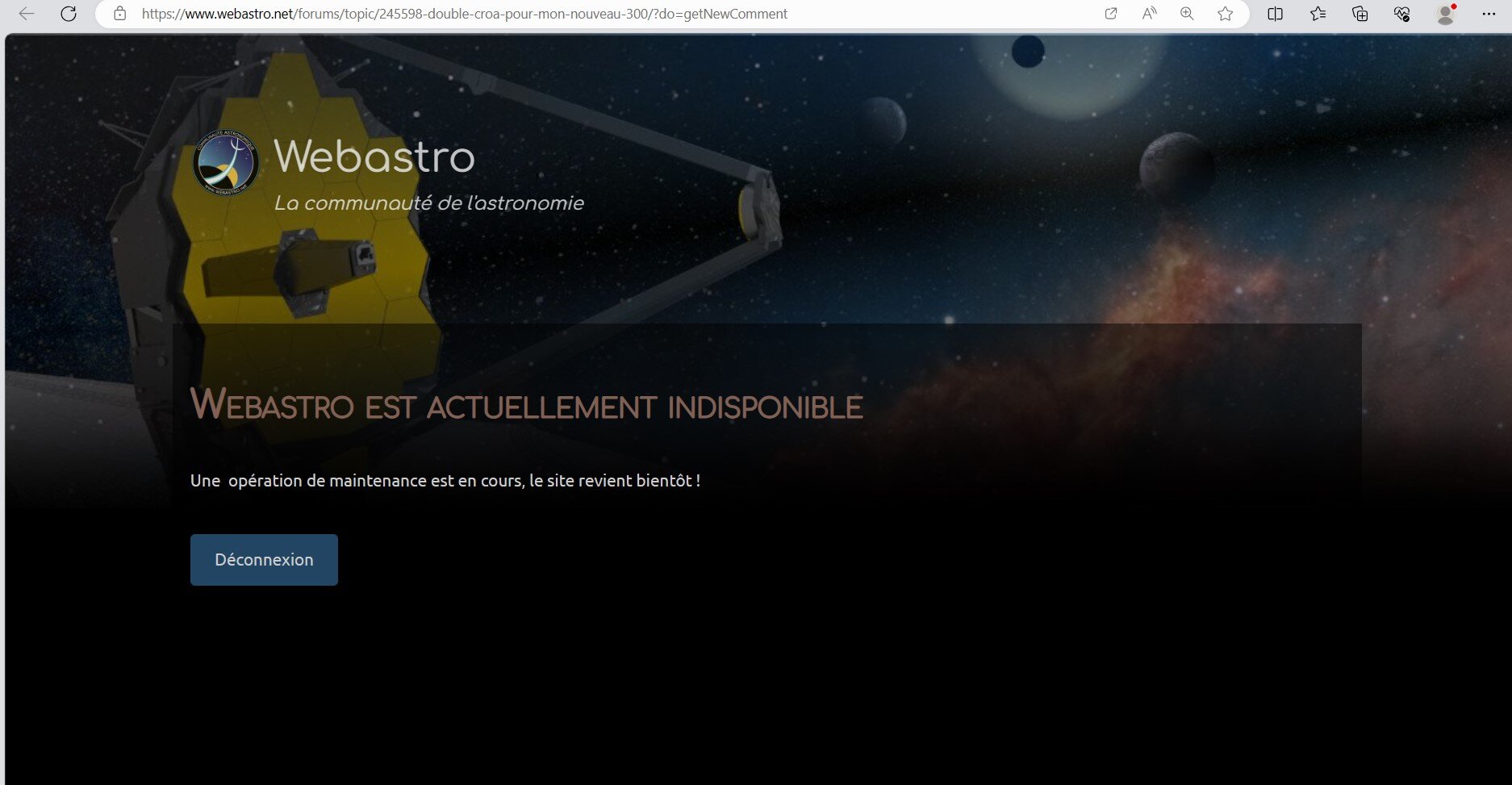Click the webastro.net URL in address bar

pyautogui.click(x=464, y=14)
